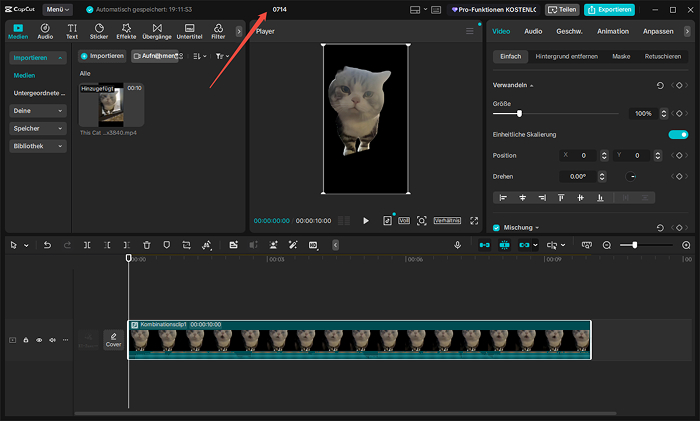Open the Filter panel

(x=218, y=31)
